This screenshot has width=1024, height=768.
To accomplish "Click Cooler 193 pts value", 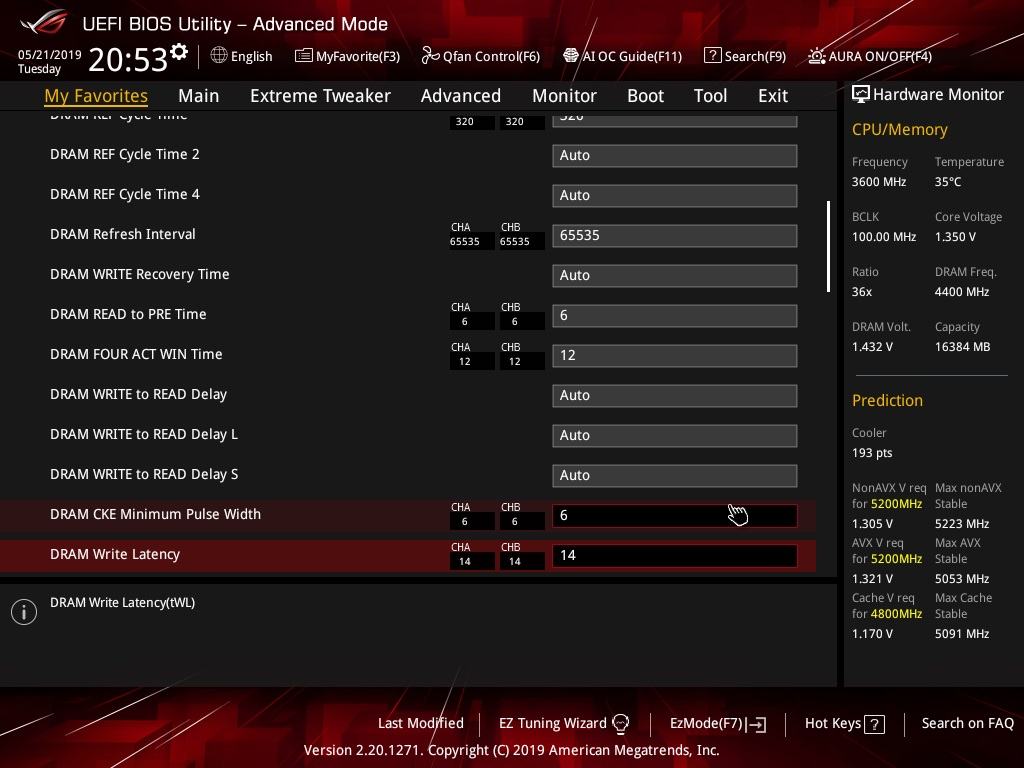I will pos(872,453).
